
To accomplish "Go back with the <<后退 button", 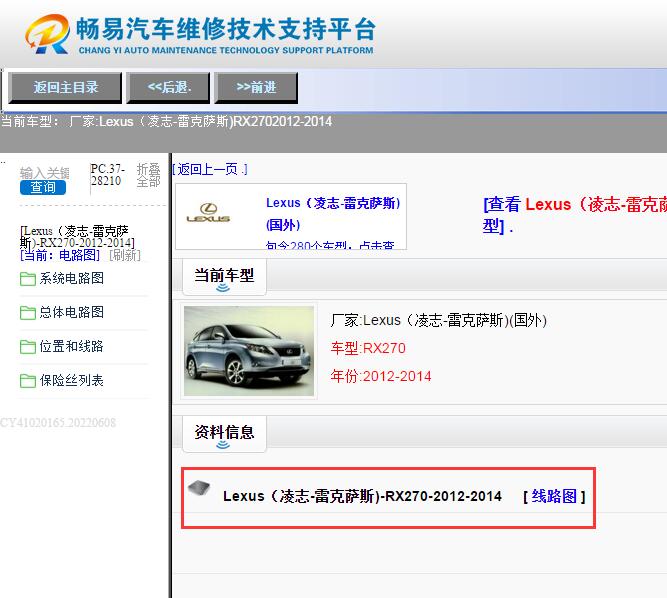I will (168, 88).
